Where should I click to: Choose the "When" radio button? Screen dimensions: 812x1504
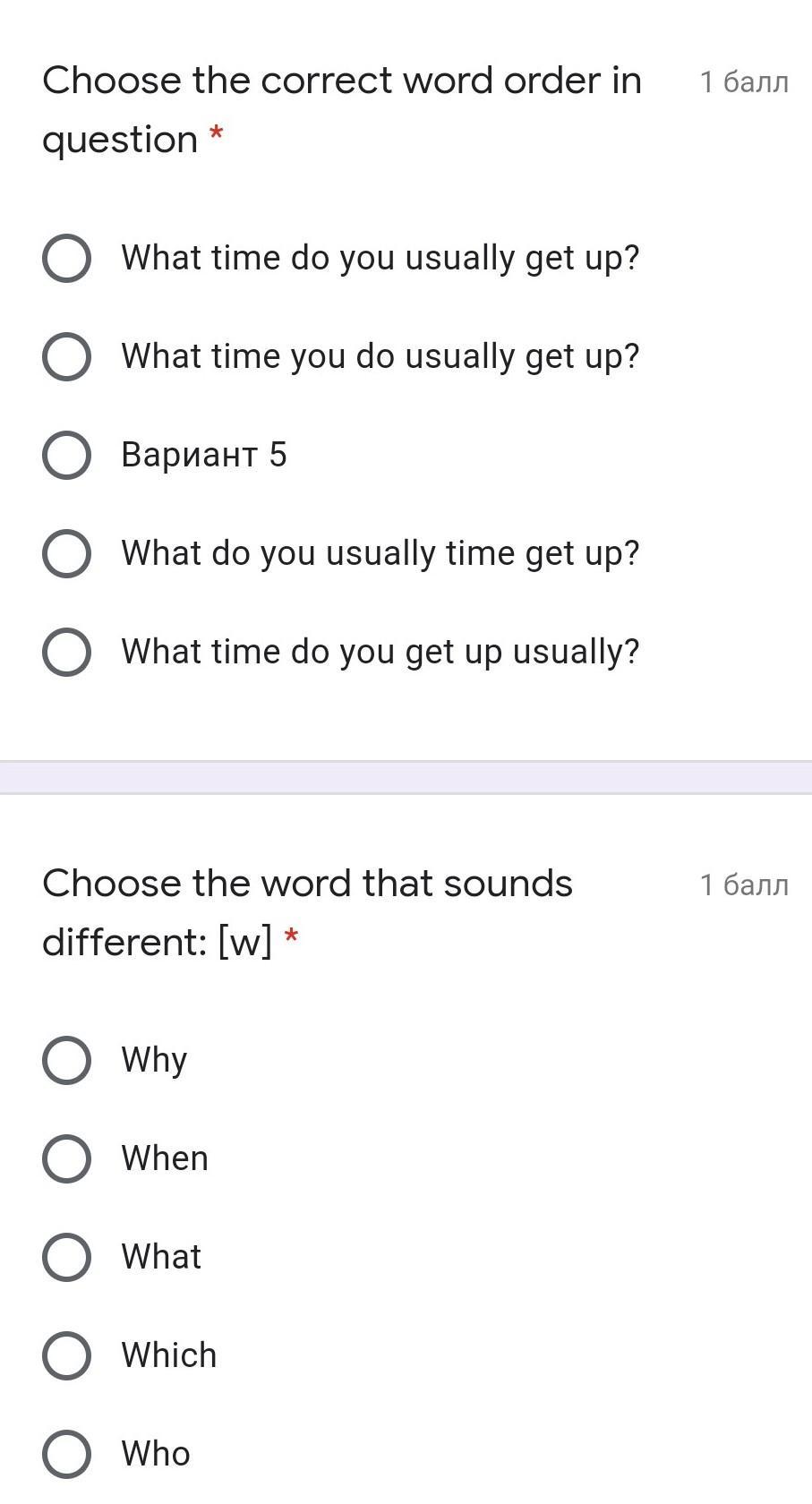(66, 1159)
